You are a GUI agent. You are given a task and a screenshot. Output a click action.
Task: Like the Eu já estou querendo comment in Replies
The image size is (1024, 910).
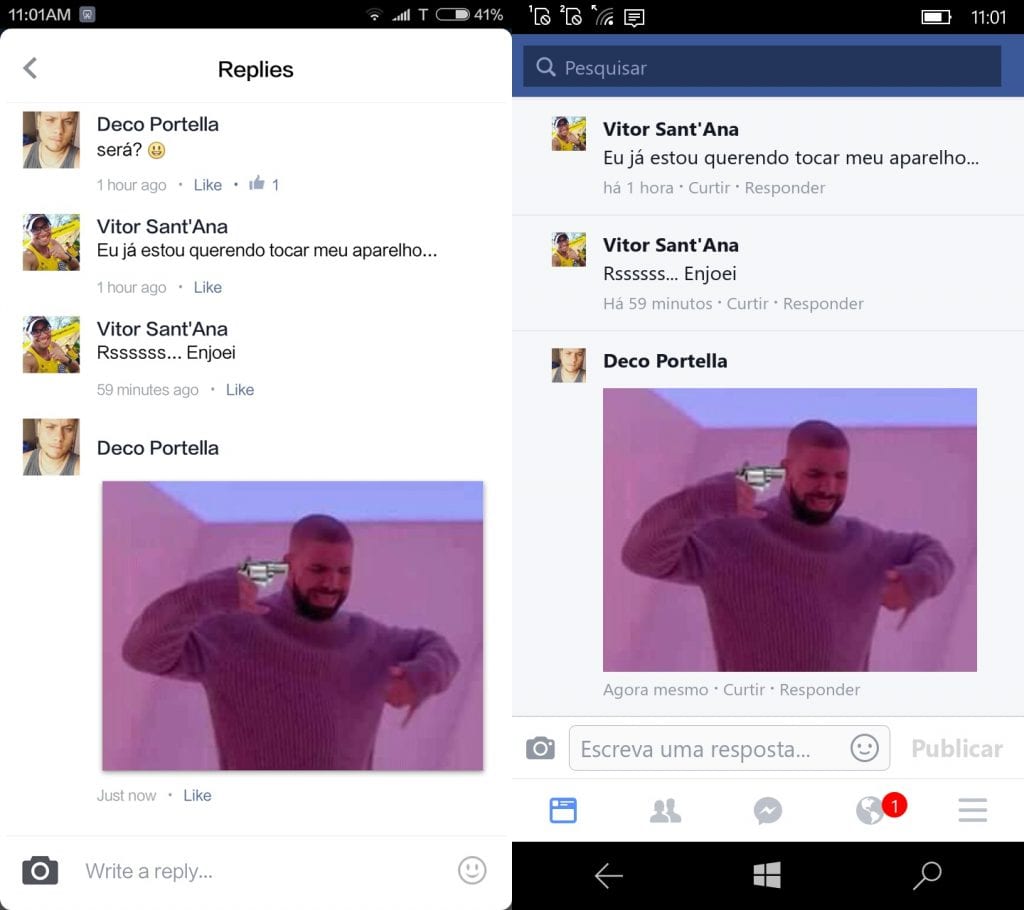208,287
